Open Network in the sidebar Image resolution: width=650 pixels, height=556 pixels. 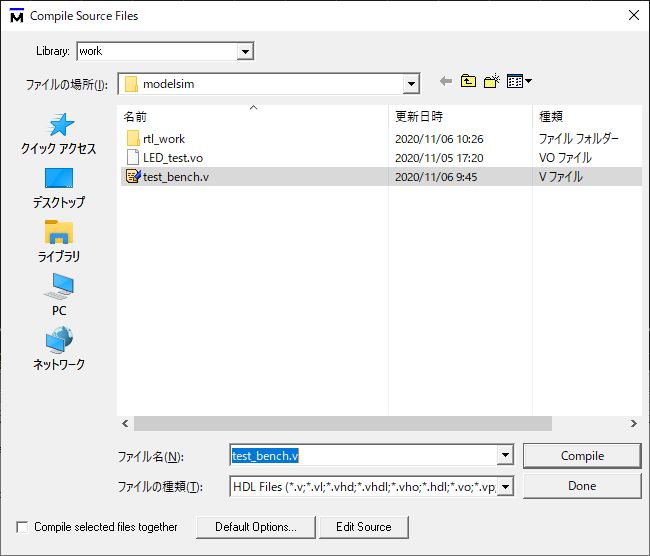(x=59, y=350)
